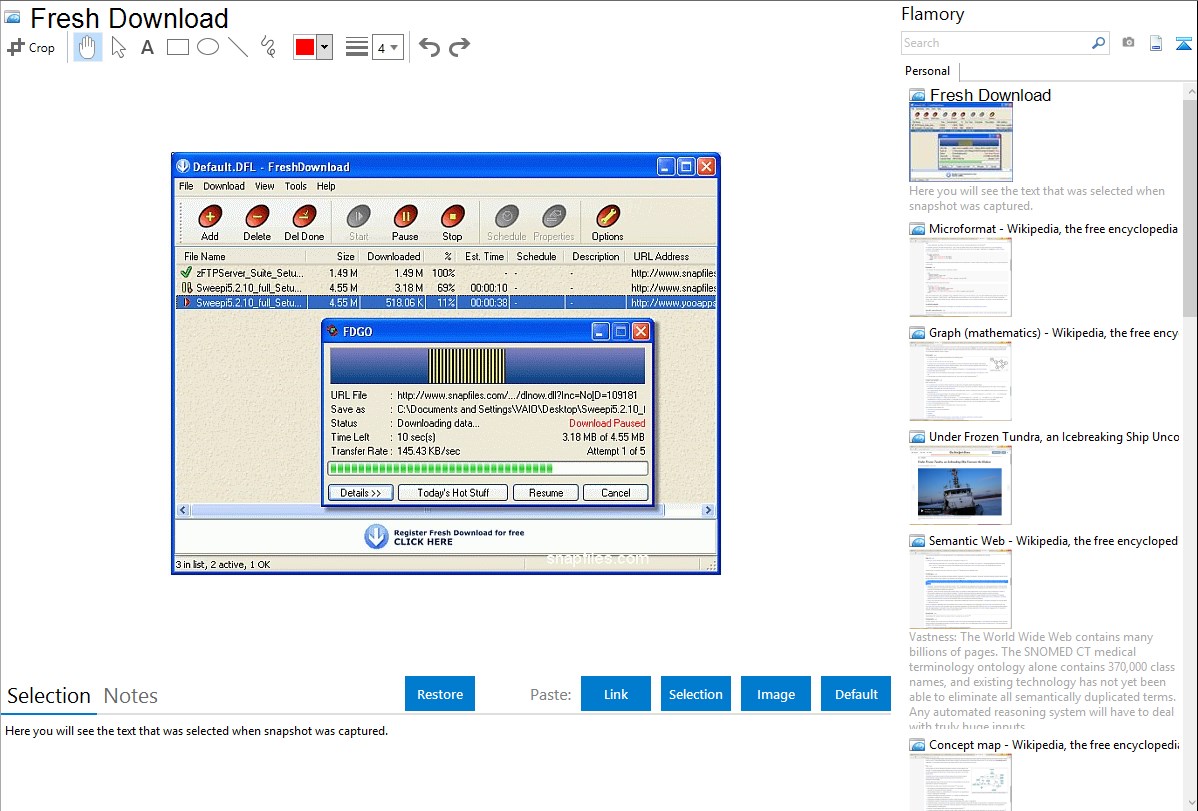Select the zFTPServer_Suite_Setu download row

click(x=446, y=273)
